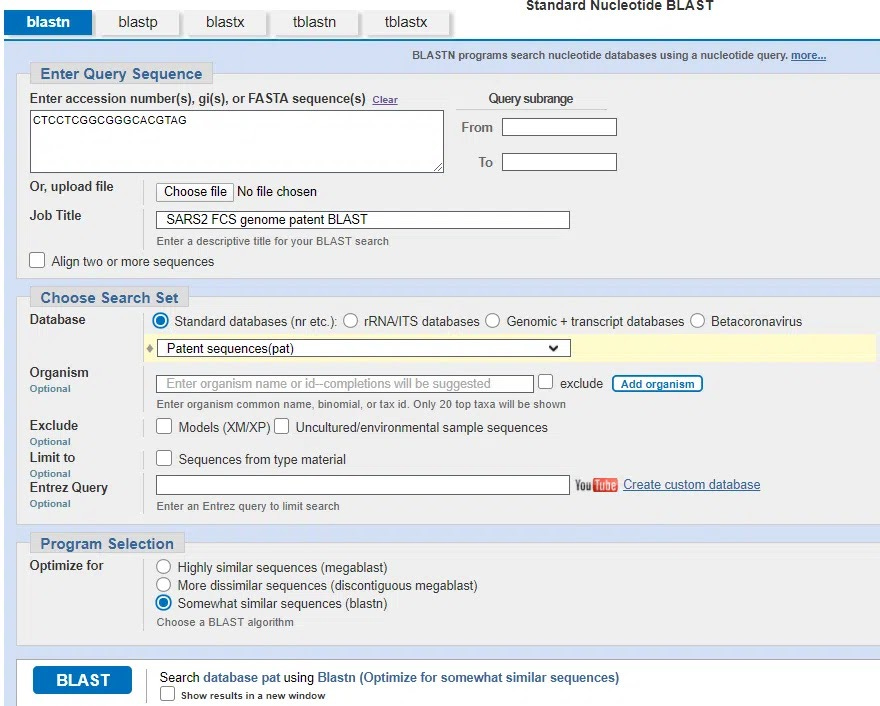The height and width of the screenshot is (706, 880).
Task: Click the 'Program Selection' section heading
Action: tap(107, 544)
